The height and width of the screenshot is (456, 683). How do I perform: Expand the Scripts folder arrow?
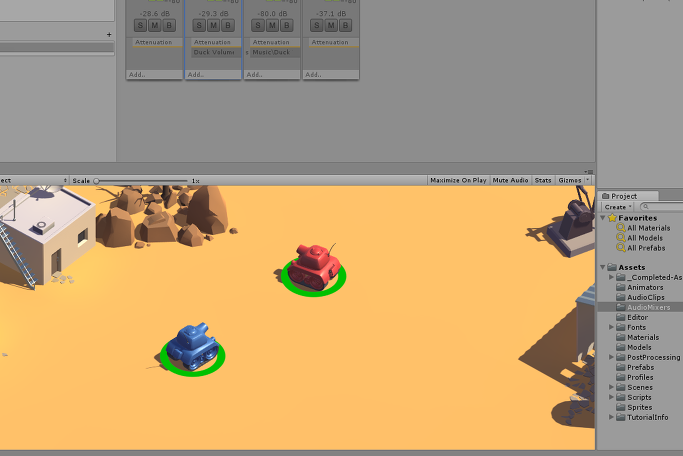[611, 397]
